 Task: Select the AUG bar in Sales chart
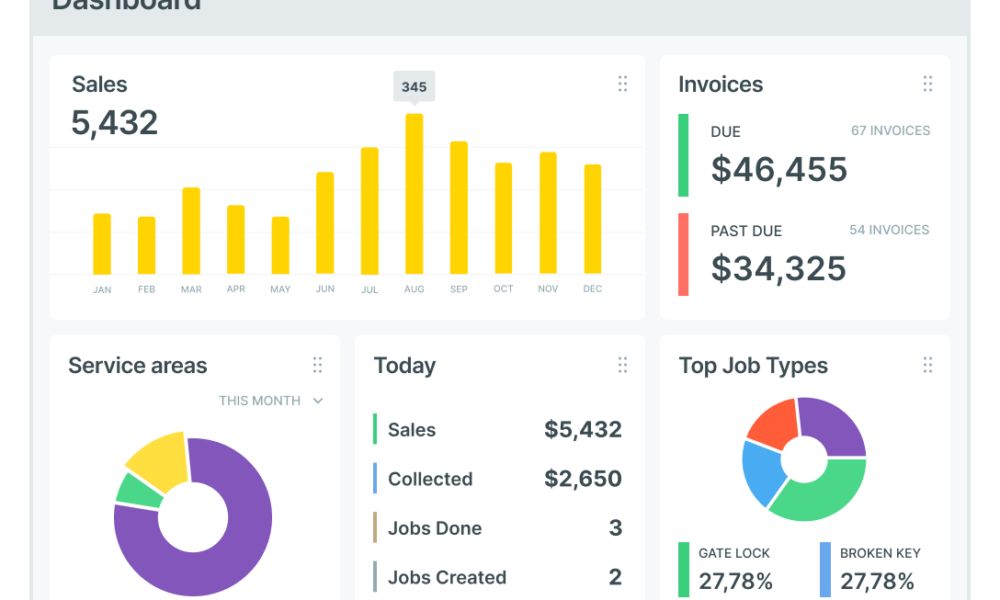pos(414,194)
